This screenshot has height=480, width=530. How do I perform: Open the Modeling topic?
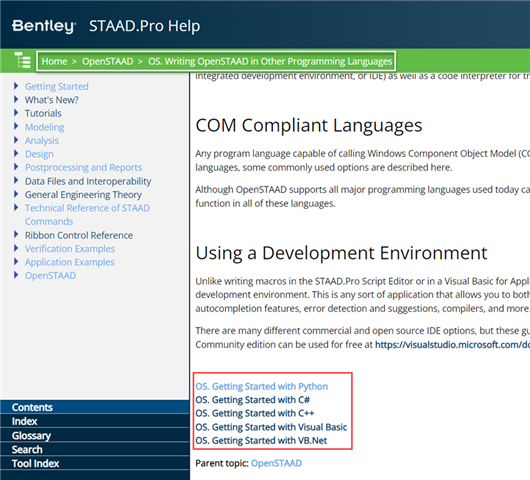(45, 127)
